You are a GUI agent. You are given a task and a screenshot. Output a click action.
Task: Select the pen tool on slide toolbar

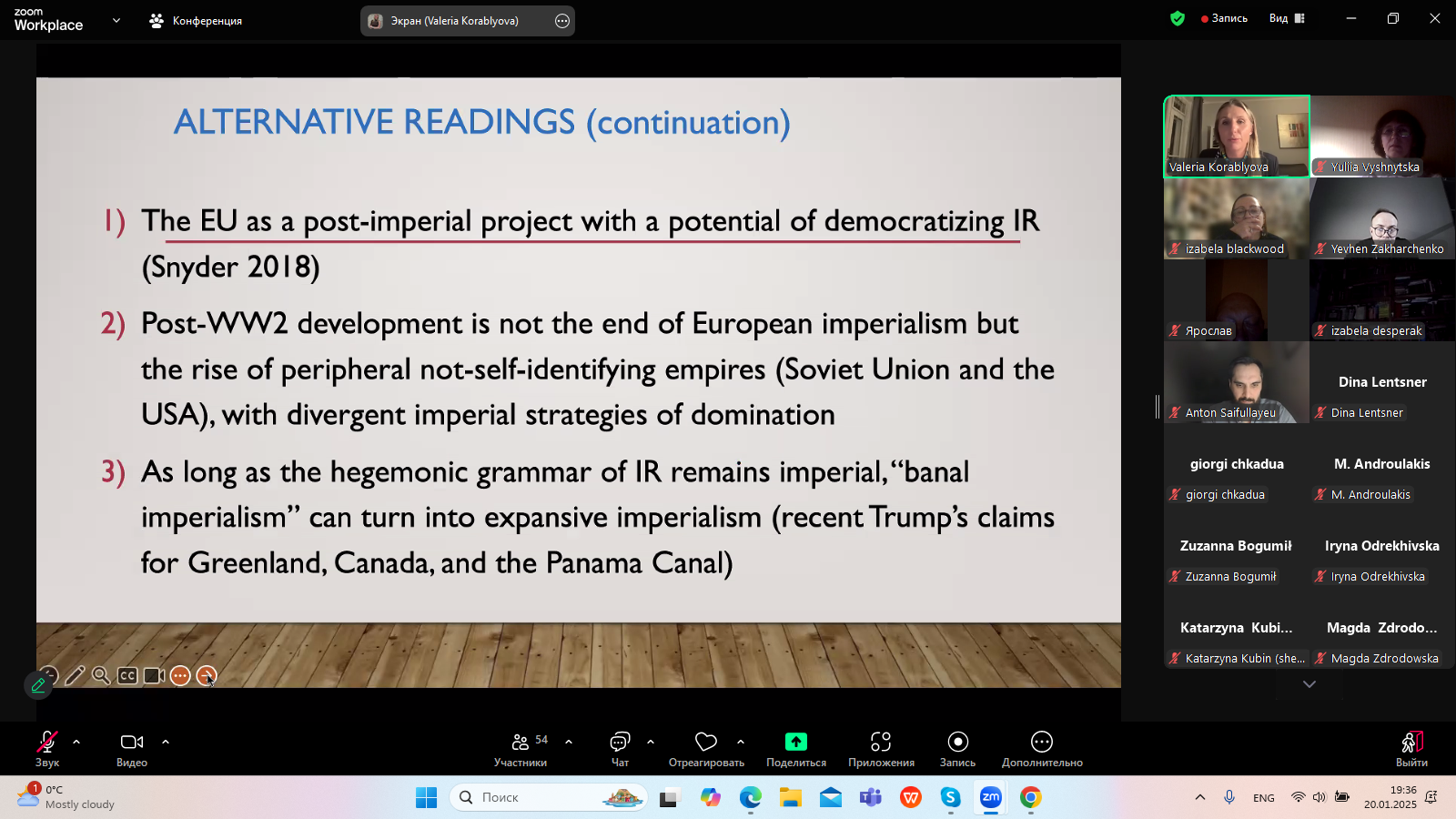(x=76, y=675)
